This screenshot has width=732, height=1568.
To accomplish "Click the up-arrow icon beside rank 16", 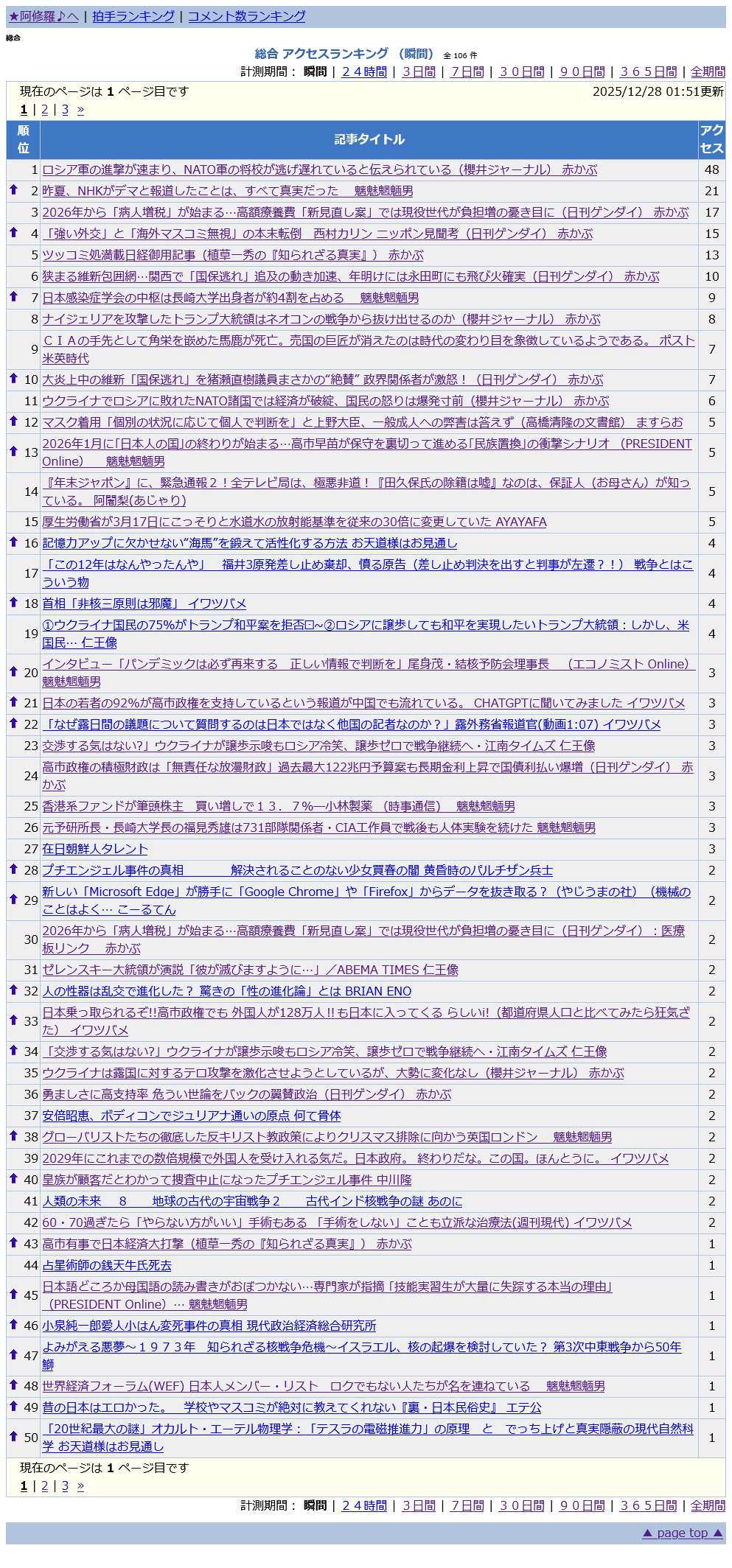I will 13,542.
